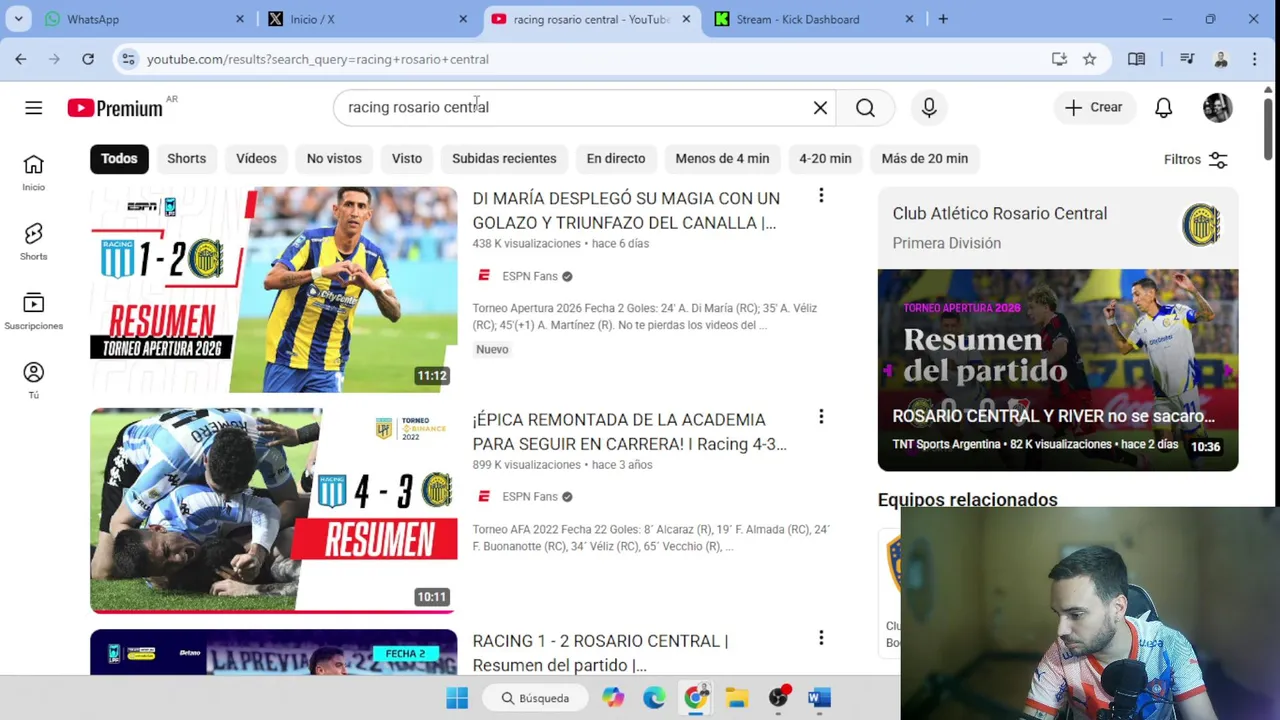The width and height of the screenshot is (1280, 720).
Task: Visit ESPN Fans channel under the Racing 4-3 video
Action: click(530, 497)
